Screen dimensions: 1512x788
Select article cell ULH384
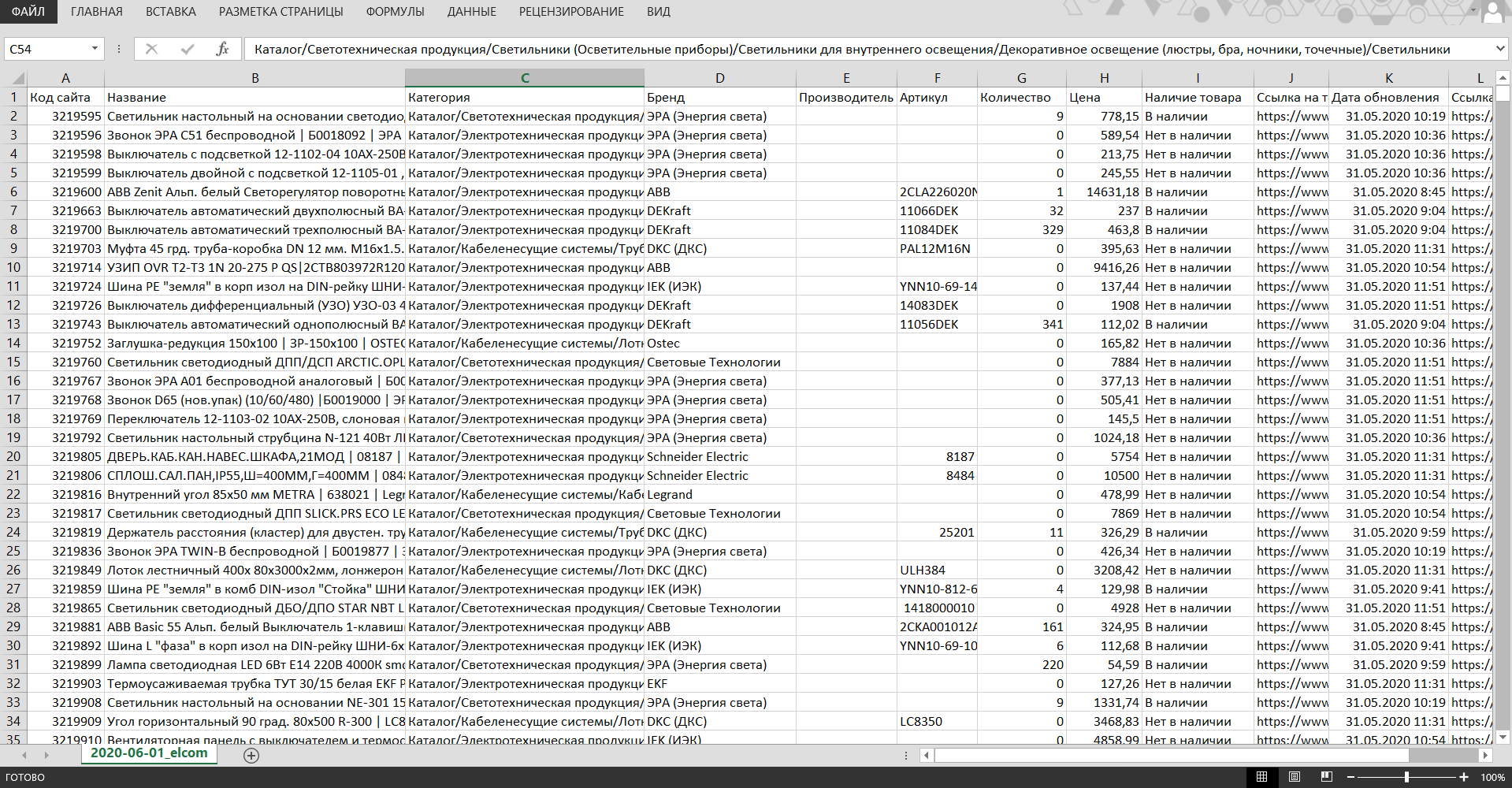[937, 571]
